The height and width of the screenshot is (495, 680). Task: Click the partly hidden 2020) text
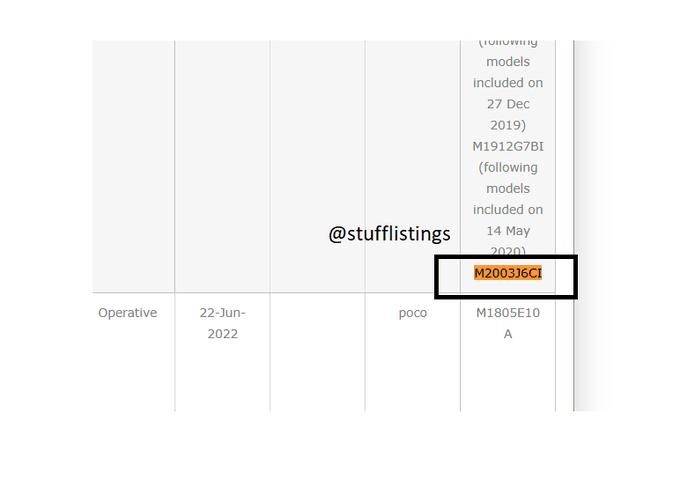click(508, 251)
